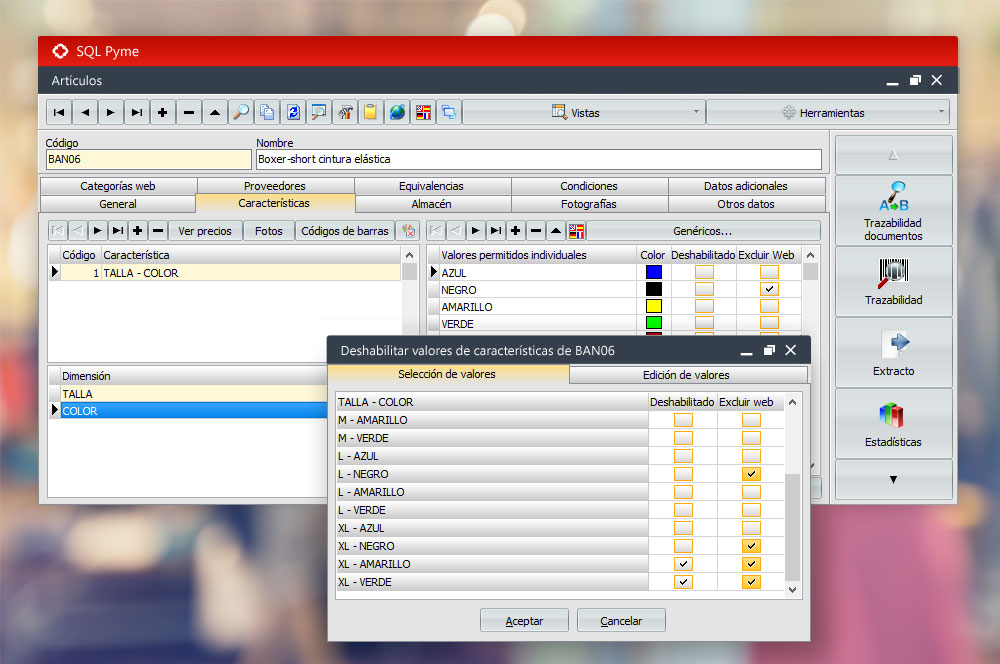Click the magnifier search icon in main toolbar
Image resolution: width=1000 pixels, height=664 pixels.
[x=241, y=113]
